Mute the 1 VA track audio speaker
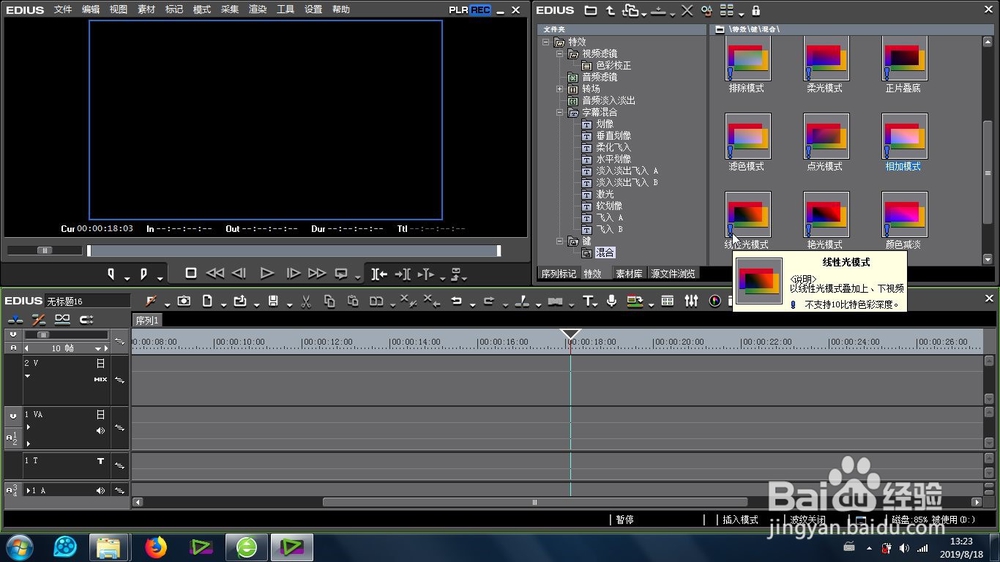1000x562 pixels. pos(100,431)
